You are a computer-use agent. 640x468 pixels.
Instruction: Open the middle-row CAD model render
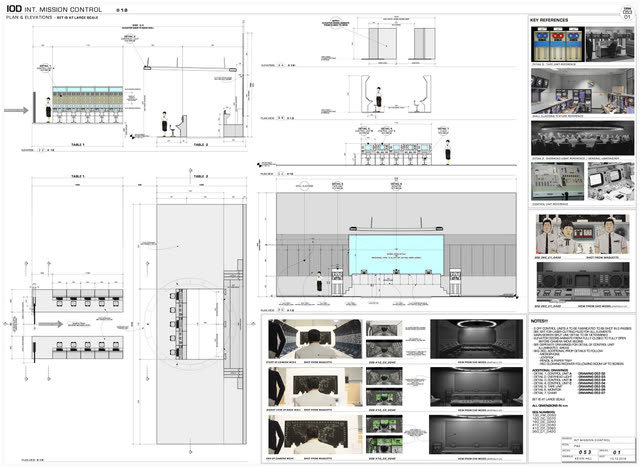(x=476, y=387)
